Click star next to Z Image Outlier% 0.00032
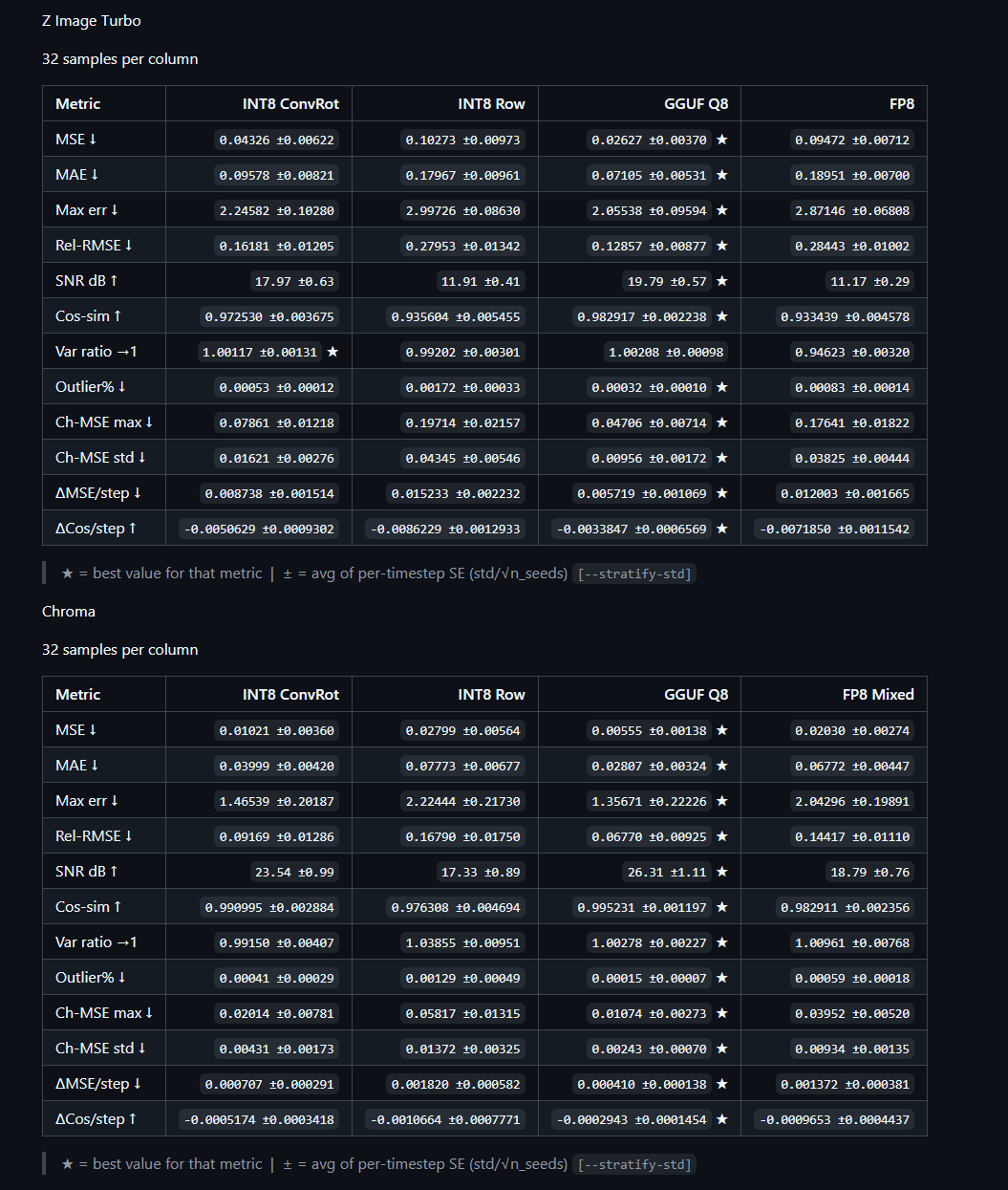1008x1190 pixels. pyautogui.click(x=721, y=387)
